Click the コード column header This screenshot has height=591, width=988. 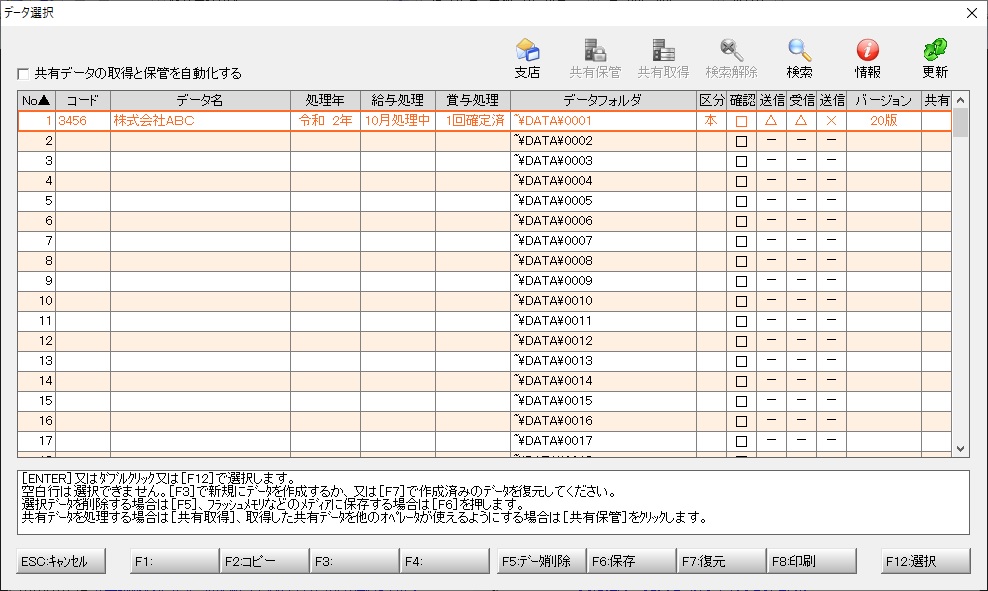coord(83,100)
